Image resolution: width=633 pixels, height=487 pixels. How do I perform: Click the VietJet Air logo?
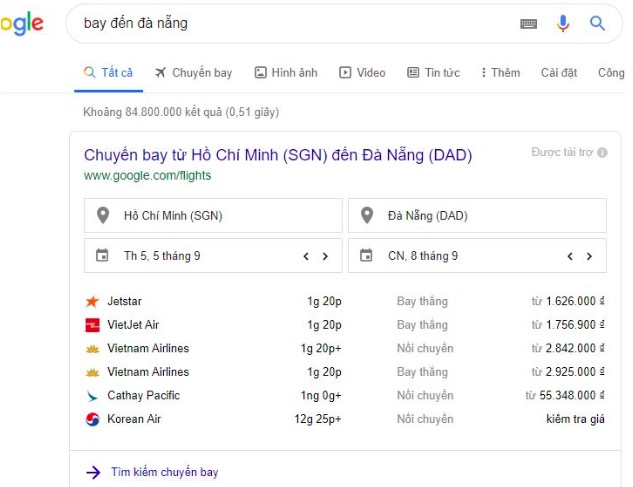coord(92,325)
